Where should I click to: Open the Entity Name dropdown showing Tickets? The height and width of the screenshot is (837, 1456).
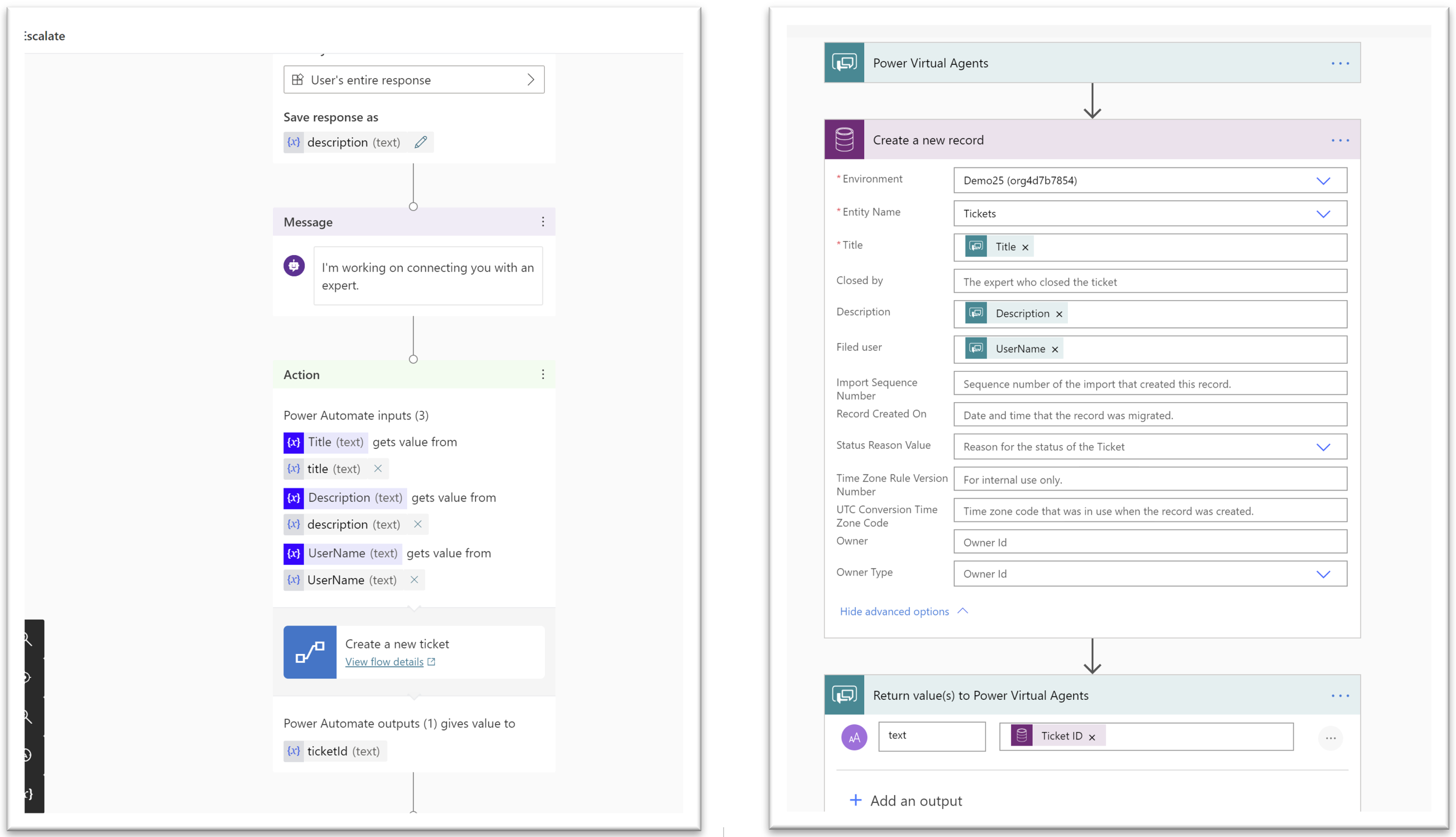1324,213
